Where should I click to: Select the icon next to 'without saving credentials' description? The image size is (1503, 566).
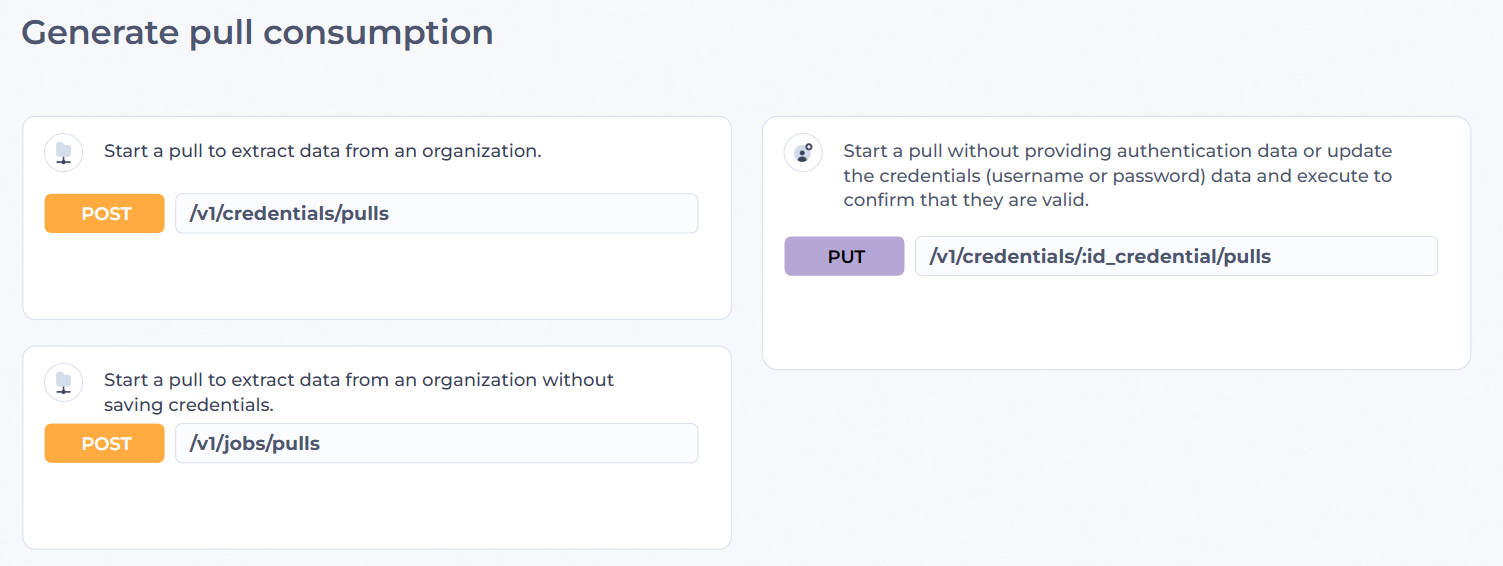click(x=64, y=382)
